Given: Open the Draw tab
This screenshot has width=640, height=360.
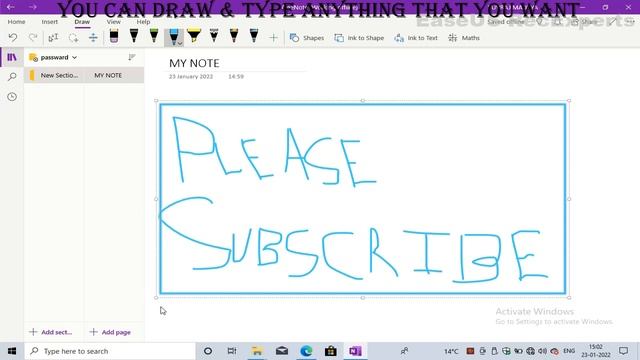Looking at the screenshot, I should click(x=82, y=22).
